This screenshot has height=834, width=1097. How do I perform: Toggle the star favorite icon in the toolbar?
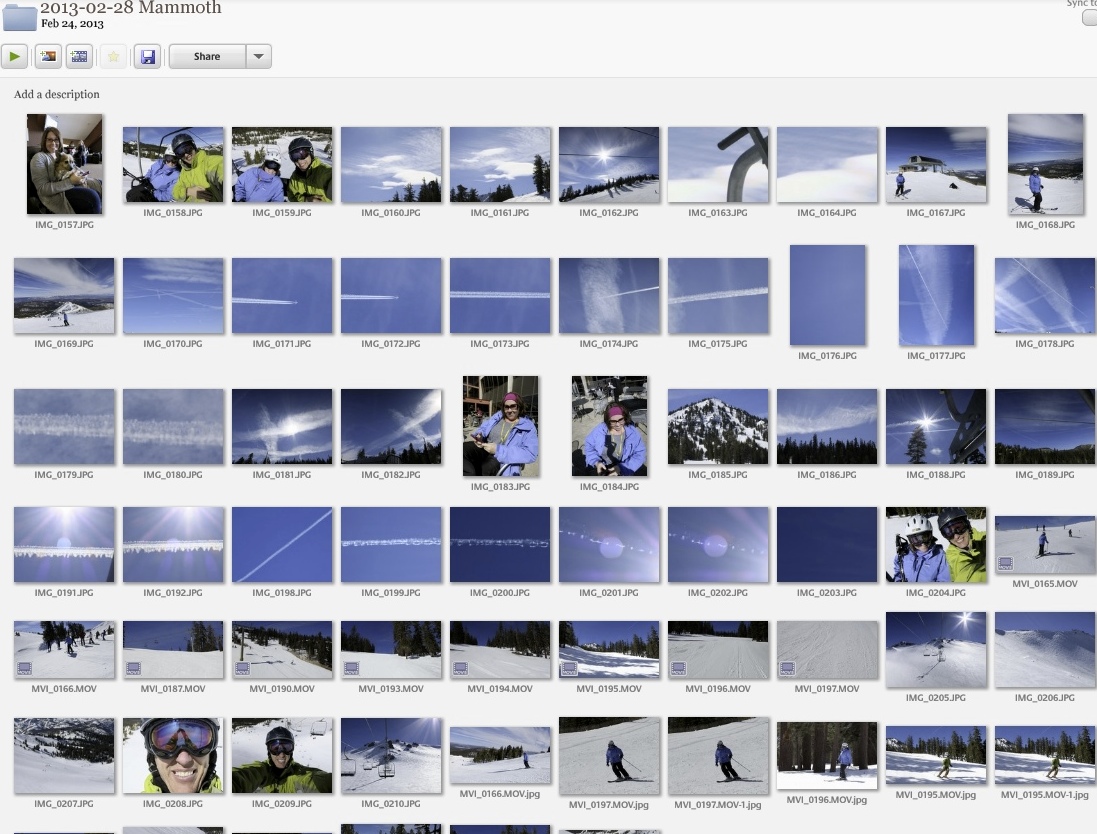point(113,56)
